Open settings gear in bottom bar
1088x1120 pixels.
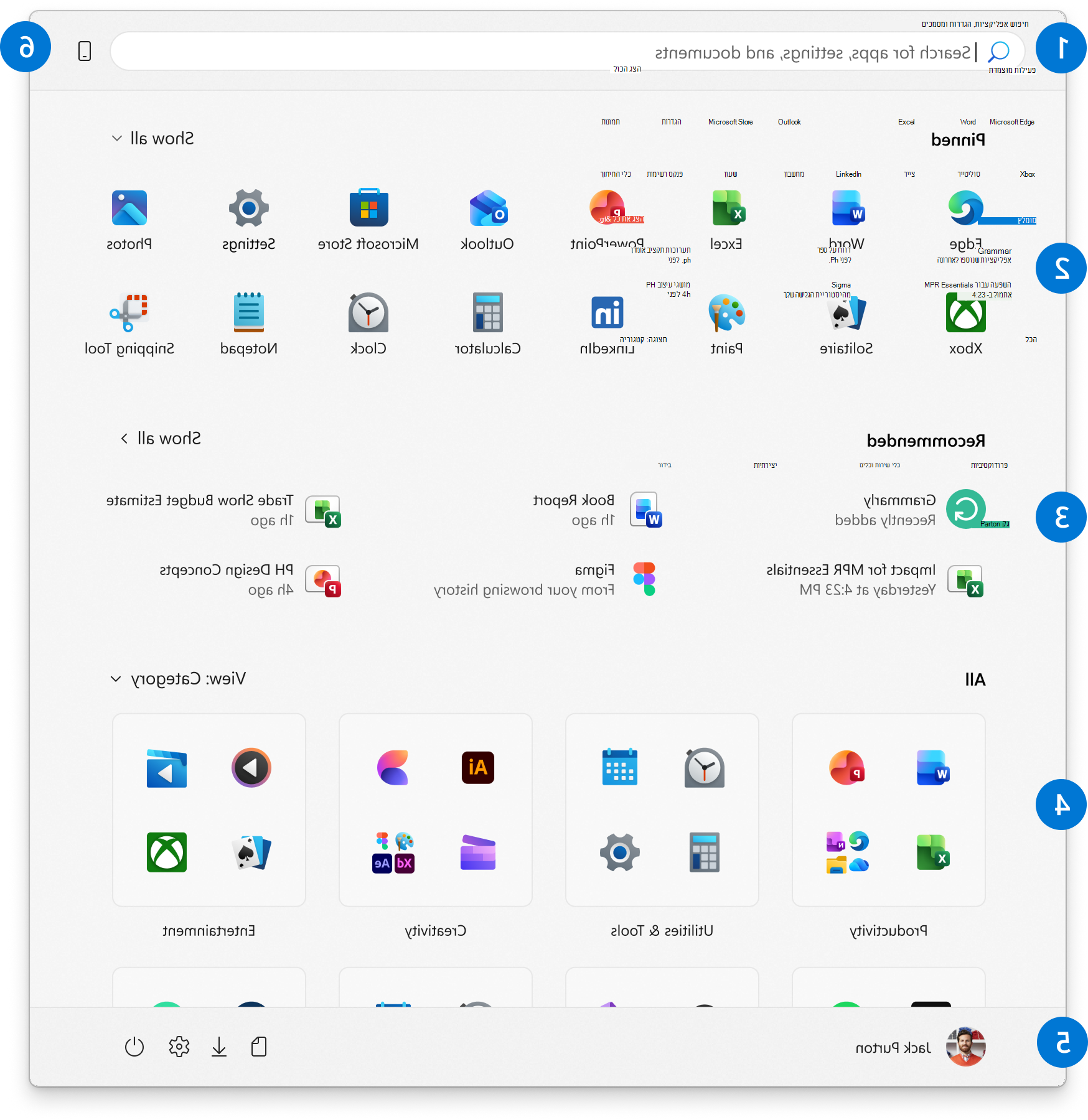pyautogui.click(x=179, y=1047)
